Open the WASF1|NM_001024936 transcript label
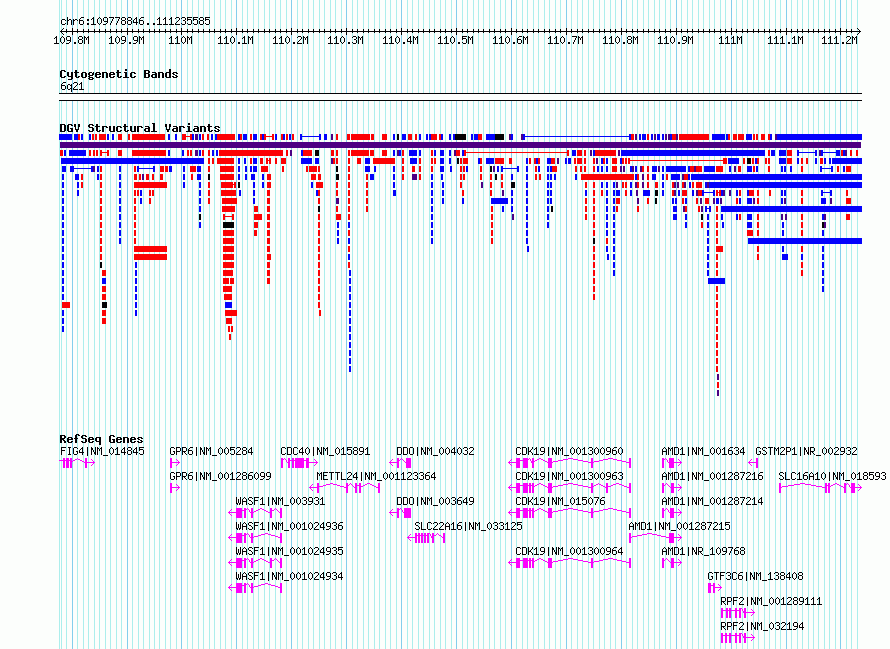The height and width of the screenshot is (649, 890). coord(289,526)
